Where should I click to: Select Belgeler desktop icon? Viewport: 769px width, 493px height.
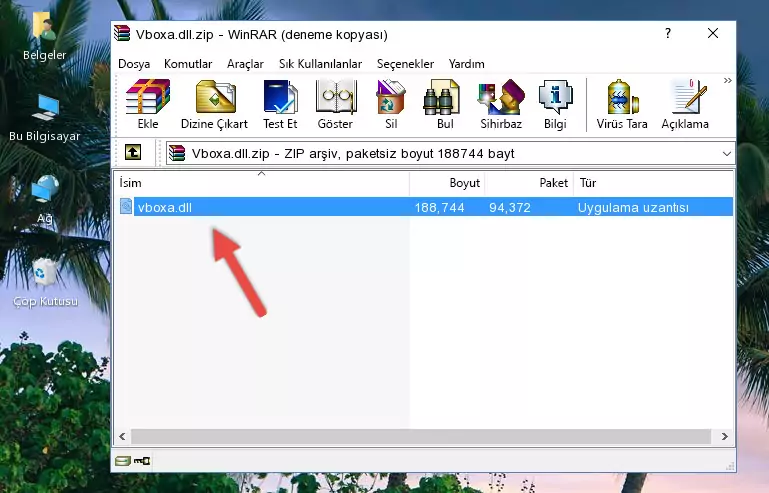click(44, 37)
